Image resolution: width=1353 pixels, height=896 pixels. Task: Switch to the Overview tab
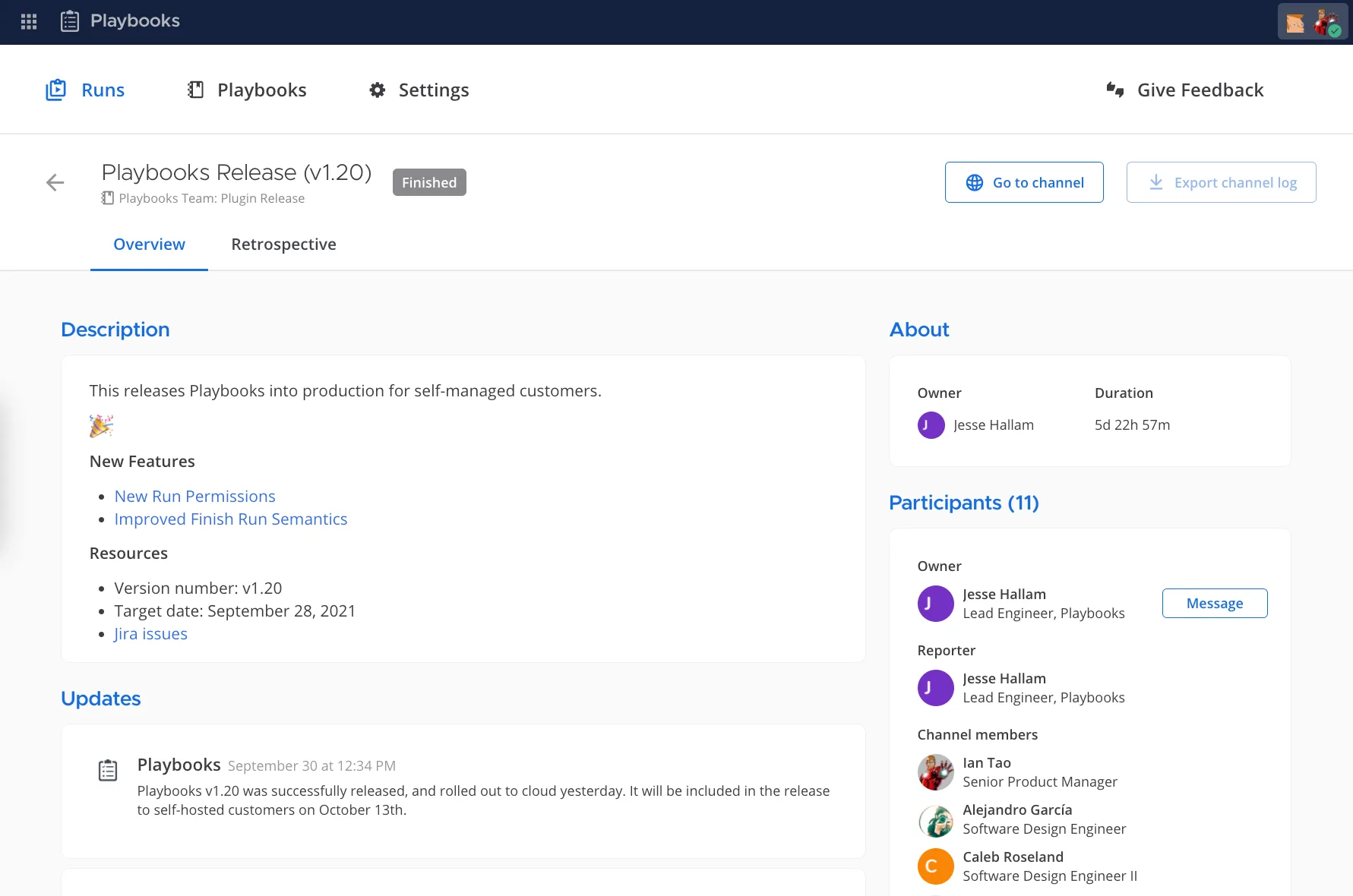[149, 245]
